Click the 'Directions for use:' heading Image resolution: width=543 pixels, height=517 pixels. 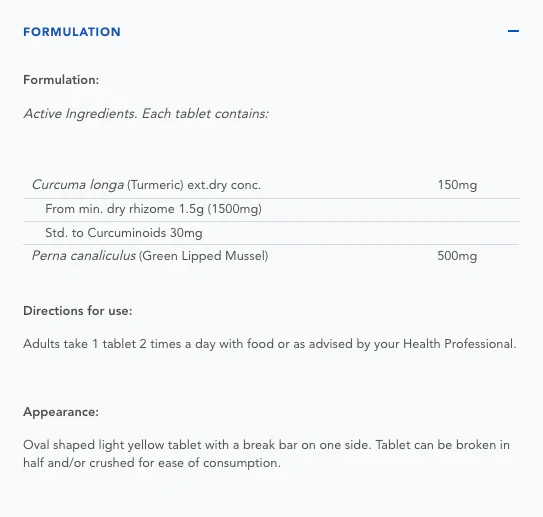coord(78,311)
